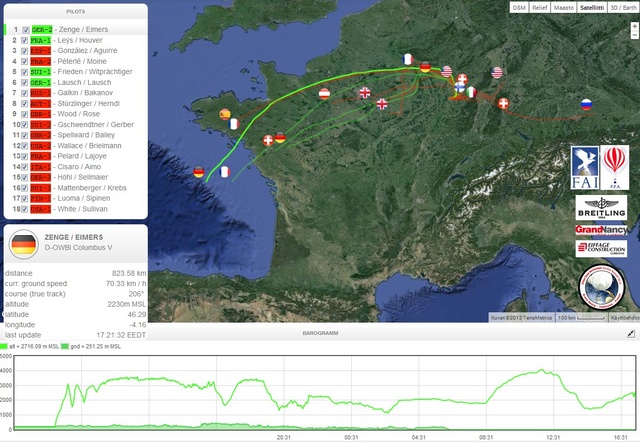Open the 3D / Earth view
Screen dimensions: 640x443
pos(617,7)
